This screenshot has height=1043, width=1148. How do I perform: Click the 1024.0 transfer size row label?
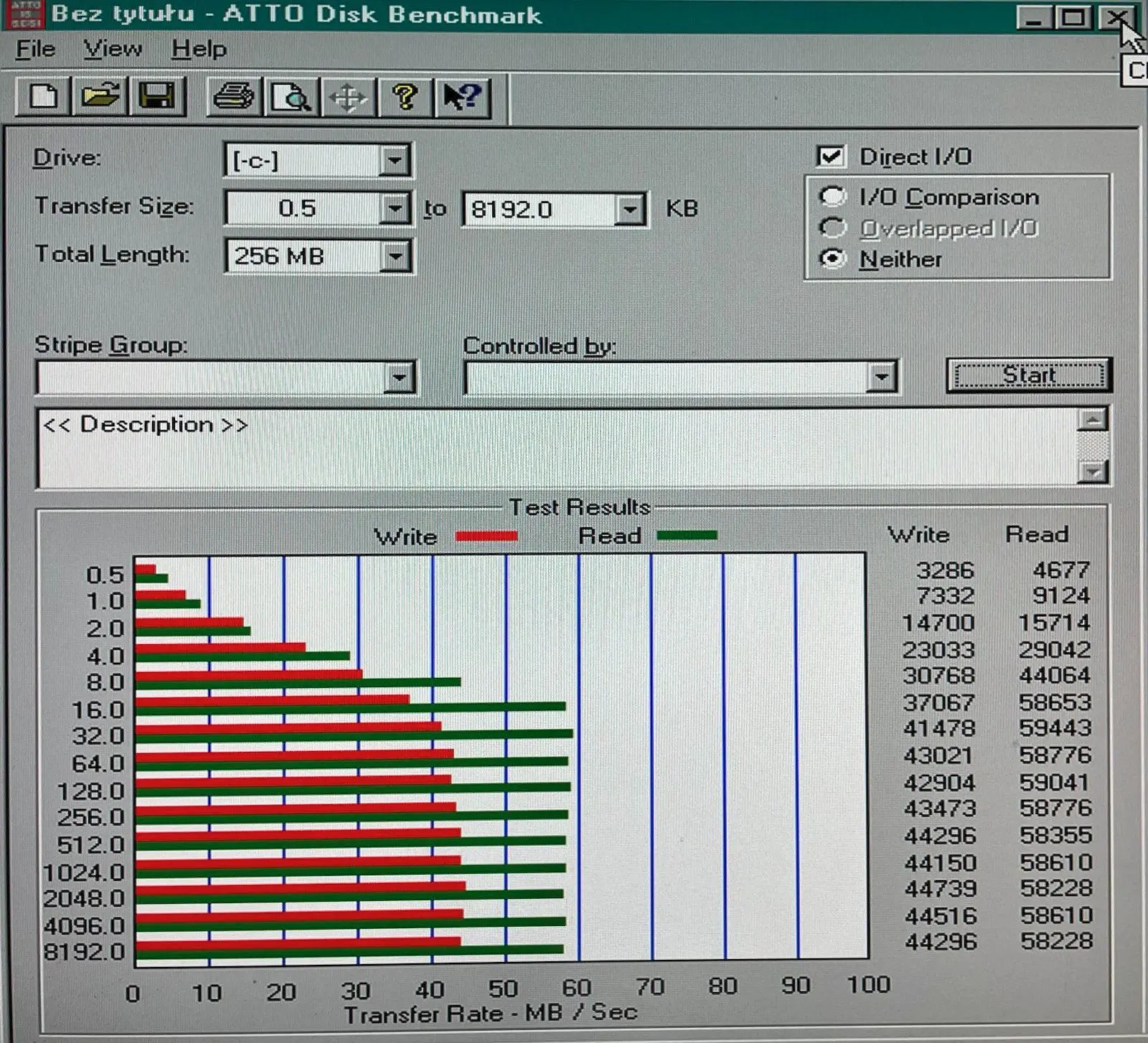click(83, 872)
